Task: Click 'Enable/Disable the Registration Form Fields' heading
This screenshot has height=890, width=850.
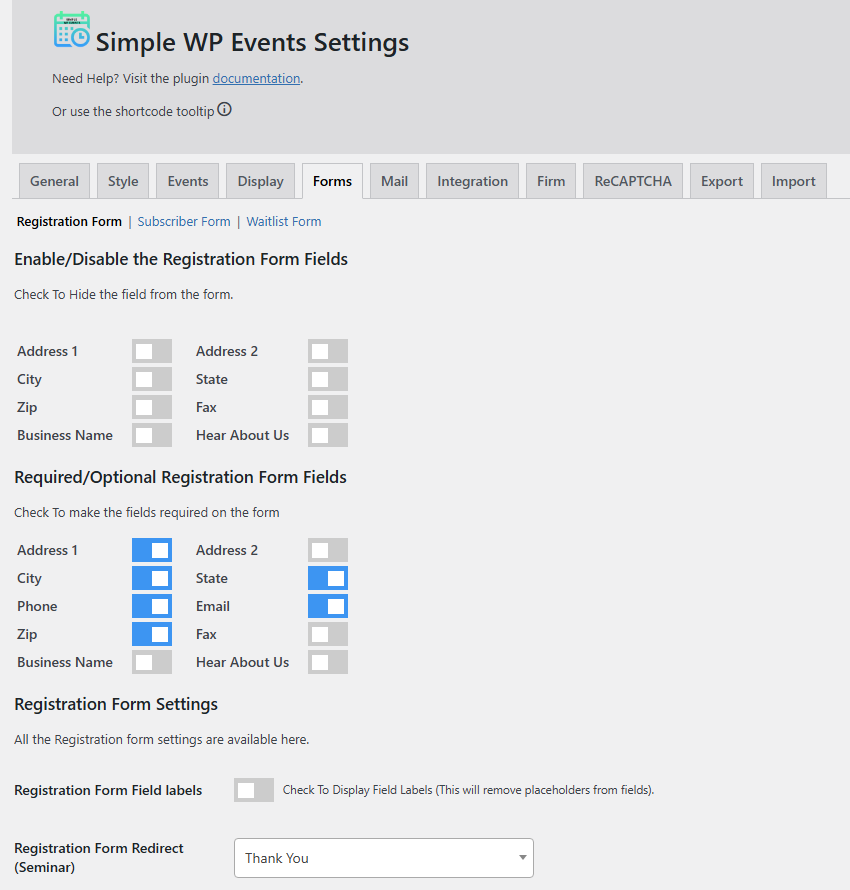Action: tap(181, 259)
